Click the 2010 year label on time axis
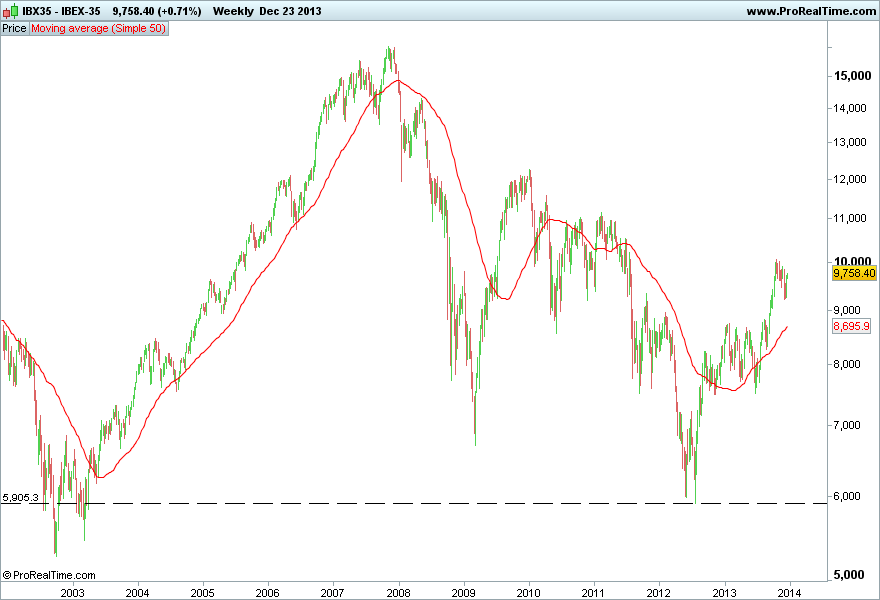This screenshot has width=880, height=600. 528,593
